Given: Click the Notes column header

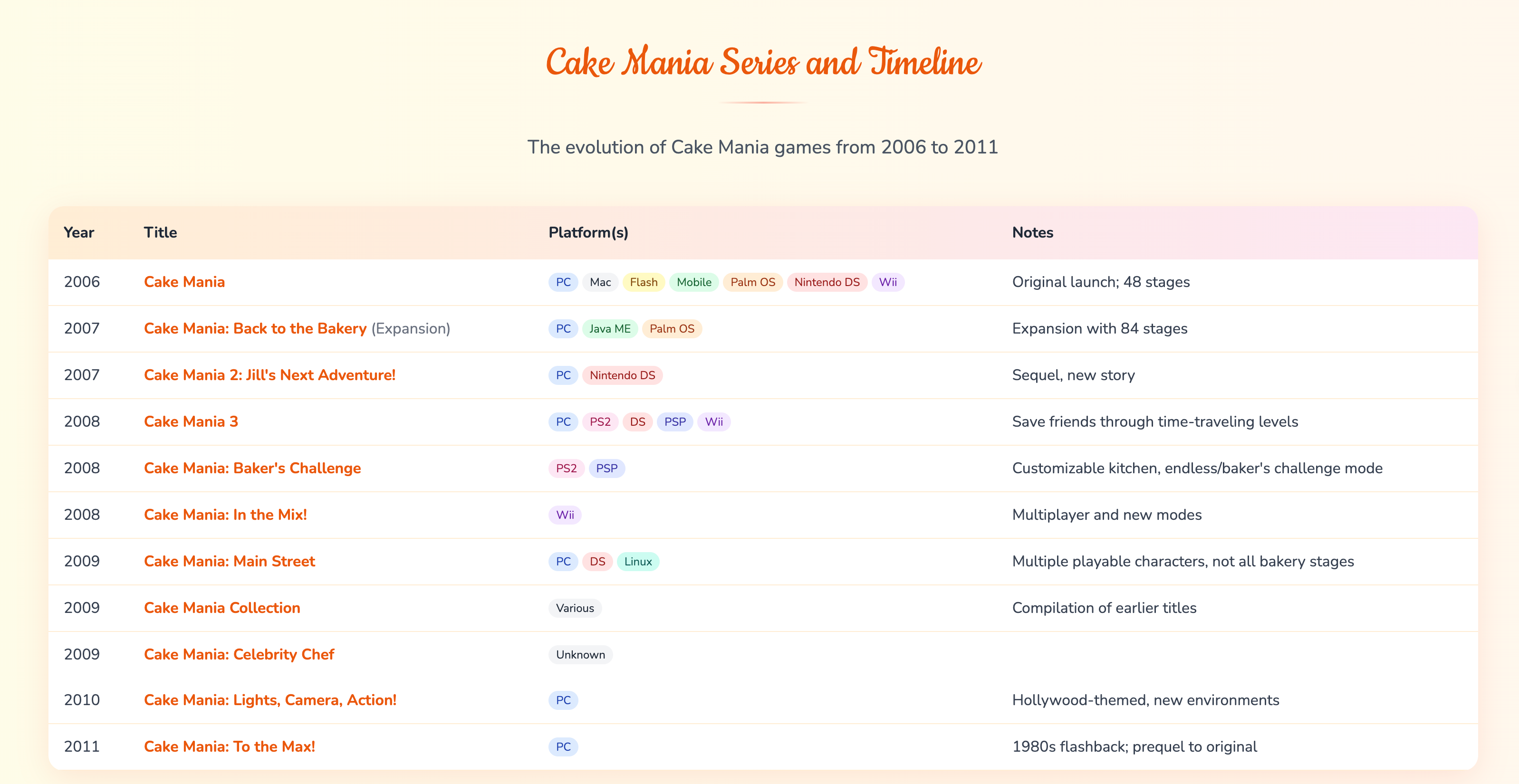Looking at the screenshot, I should pyautogui.click(x=1032, y=232).
